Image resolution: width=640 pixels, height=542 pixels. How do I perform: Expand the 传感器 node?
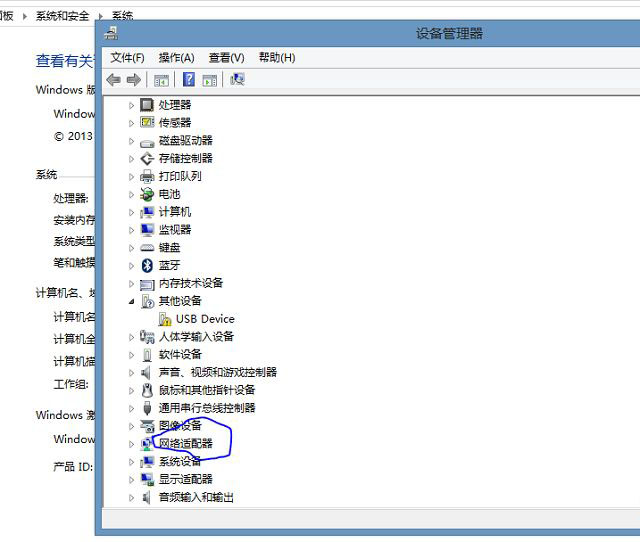point(131,123)
